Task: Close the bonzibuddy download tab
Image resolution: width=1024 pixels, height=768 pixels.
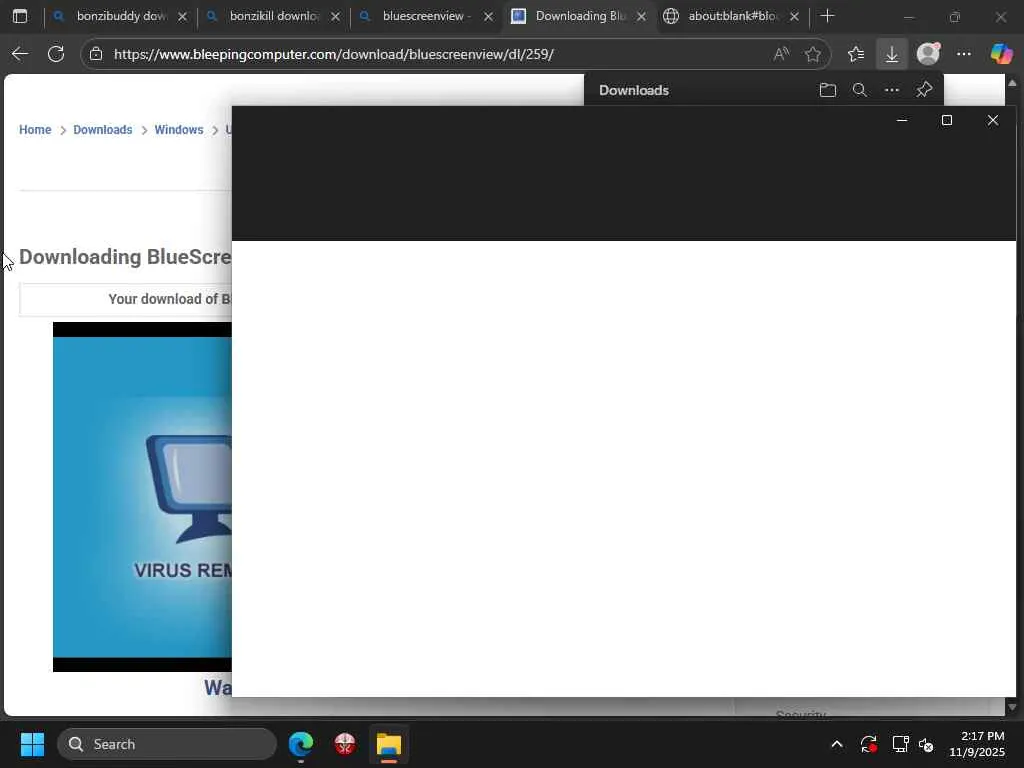Action: click(x=183, y=16)
